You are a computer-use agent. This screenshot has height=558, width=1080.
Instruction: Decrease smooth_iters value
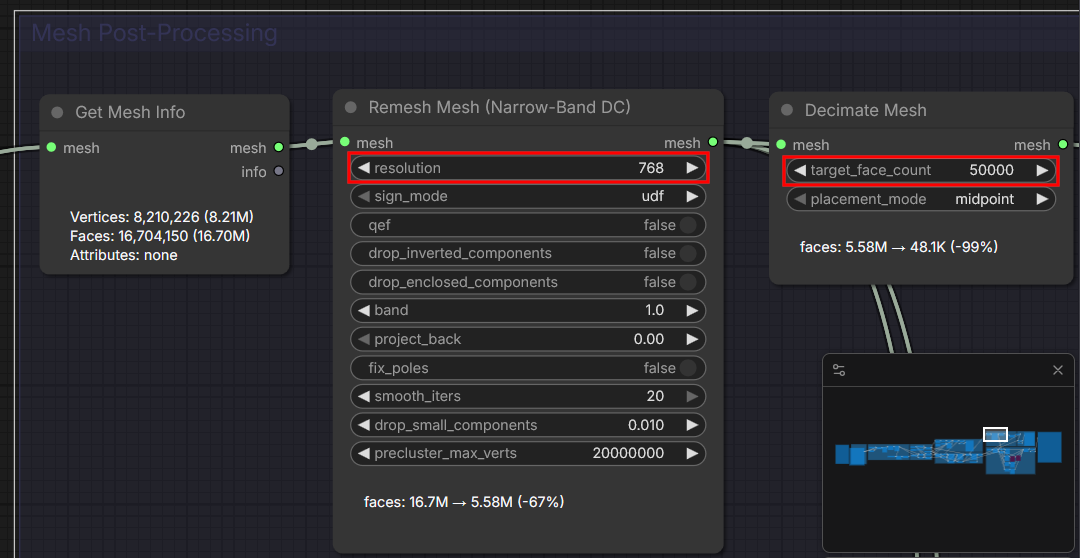364,396
